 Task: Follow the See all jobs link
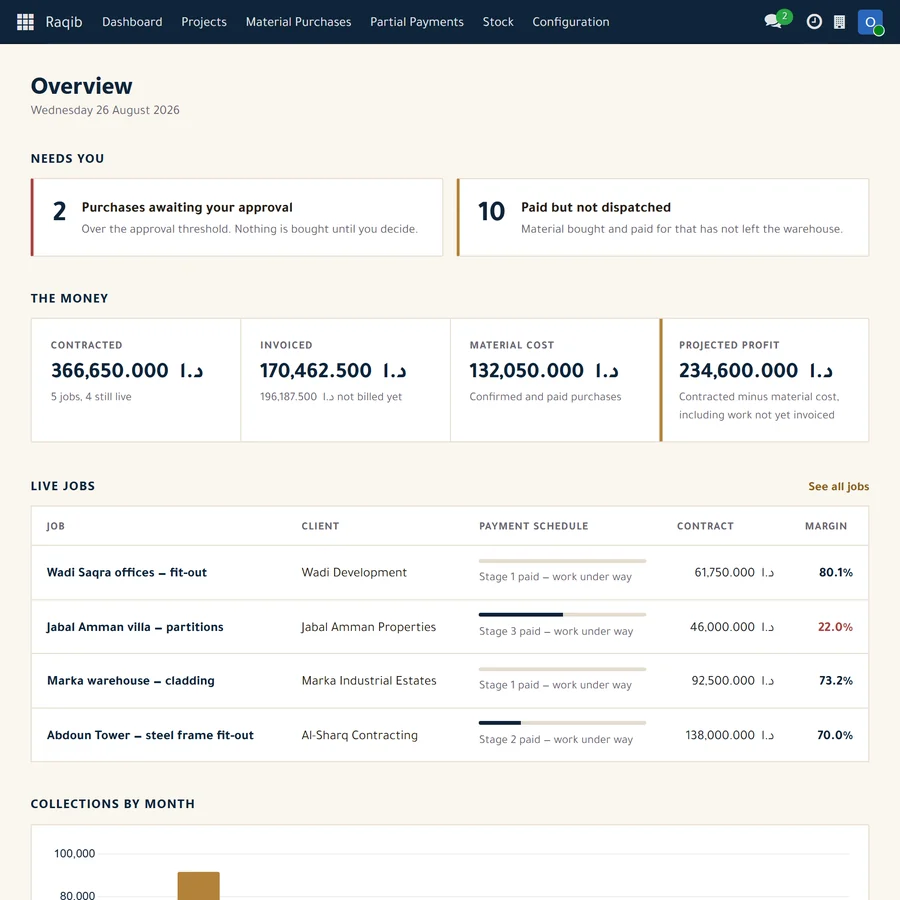pos(839,486)
